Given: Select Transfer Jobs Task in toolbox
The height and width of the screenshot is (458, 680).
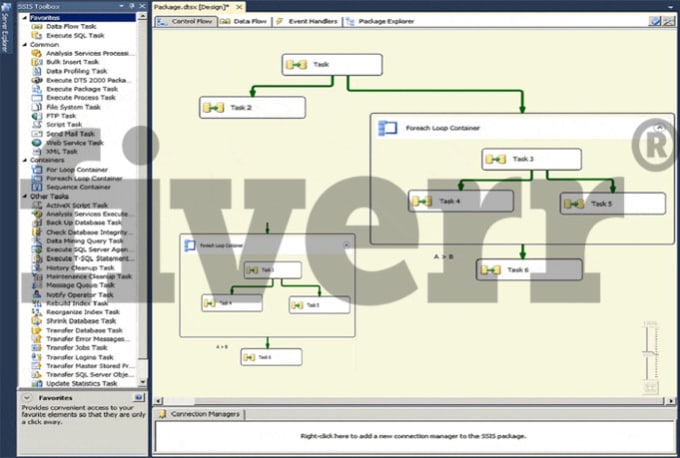Looking at the screenshot, I should pyautogui.click(x=77, y=347).
